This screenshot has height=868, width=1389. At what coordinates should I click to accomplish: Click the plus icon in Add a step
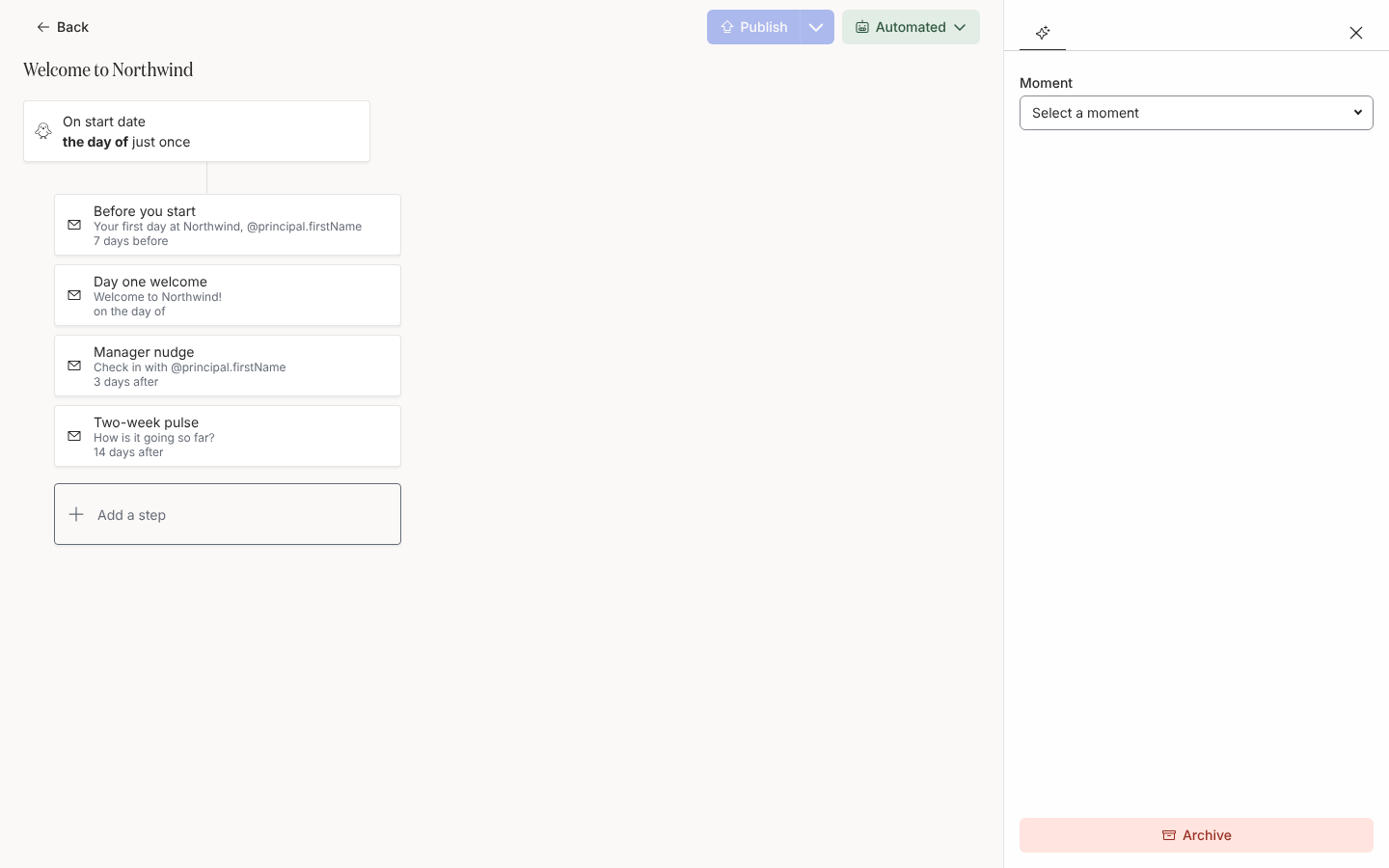coord(76,514)
